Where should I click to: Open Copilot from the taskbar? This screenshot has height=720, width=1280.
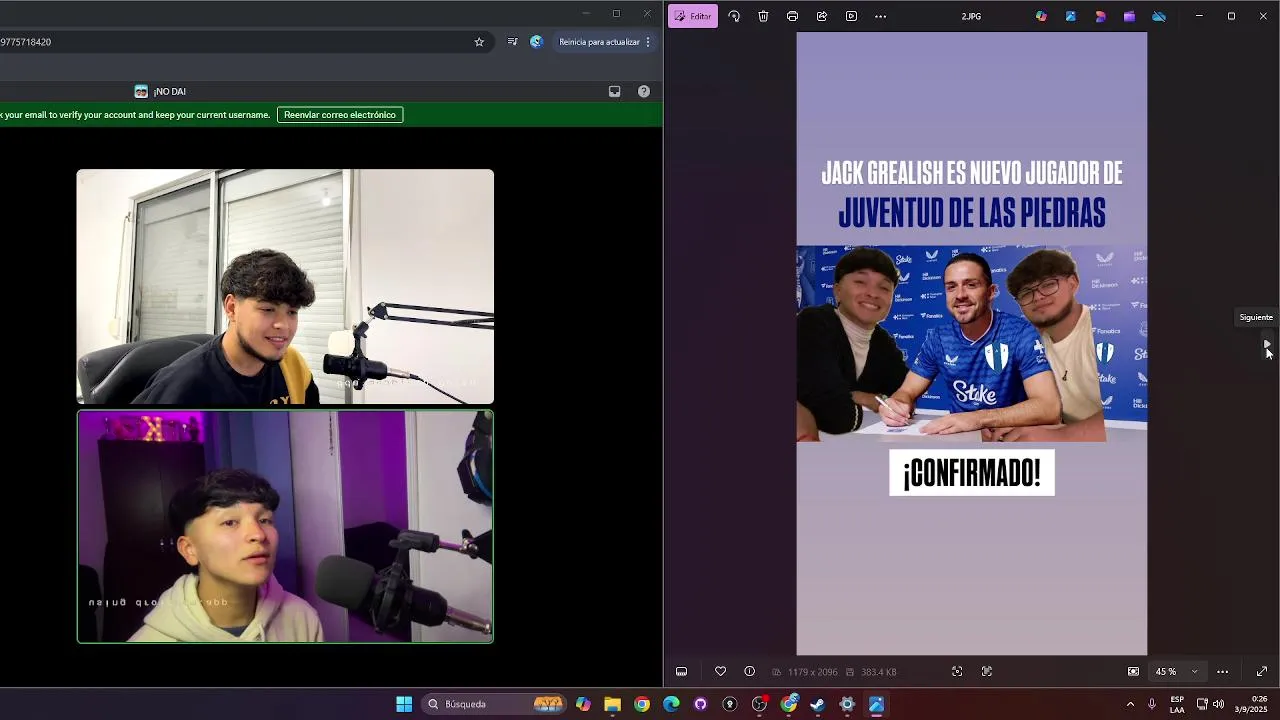pyautogui.click(x=583, y=704)
